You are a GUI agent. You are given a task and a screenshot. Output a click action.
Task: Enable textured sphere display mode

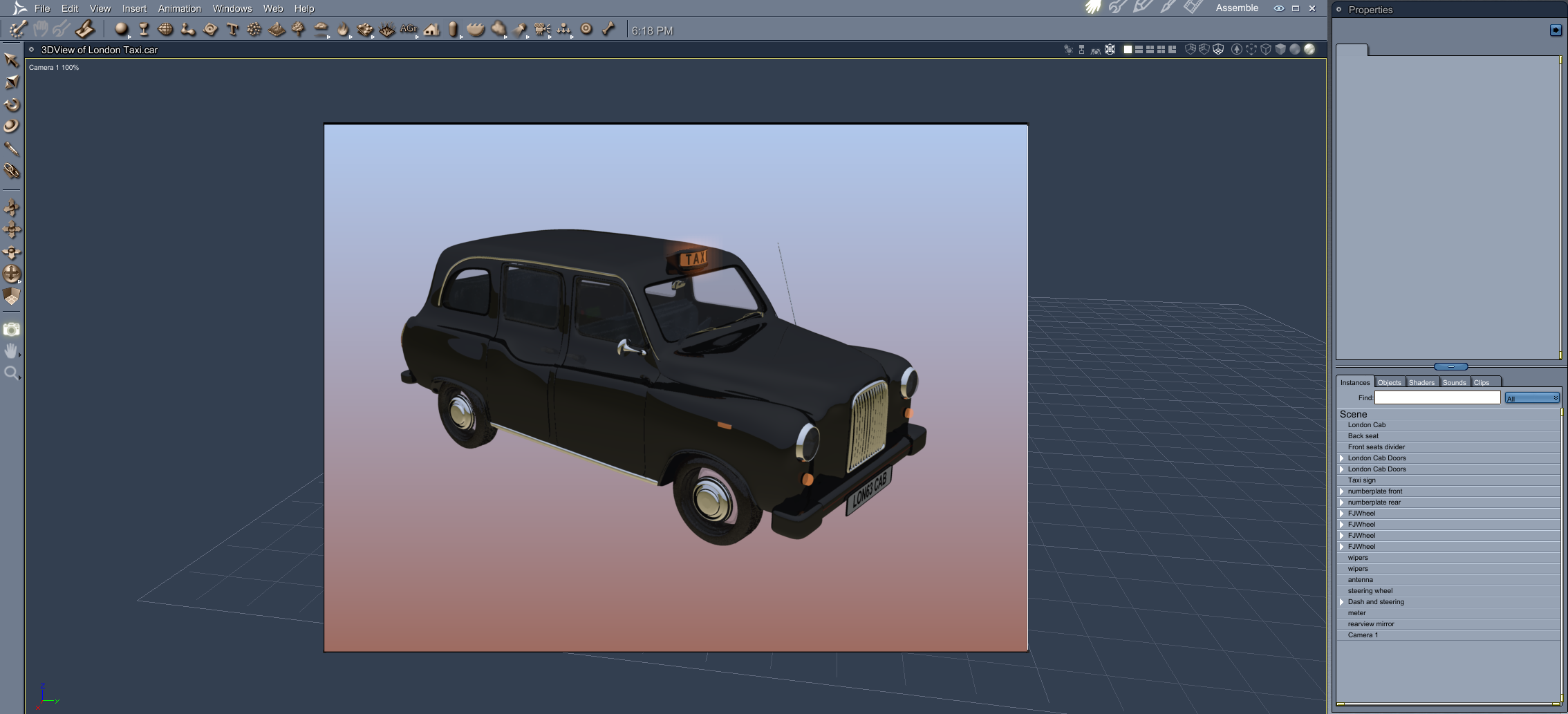click(1309, 50)
